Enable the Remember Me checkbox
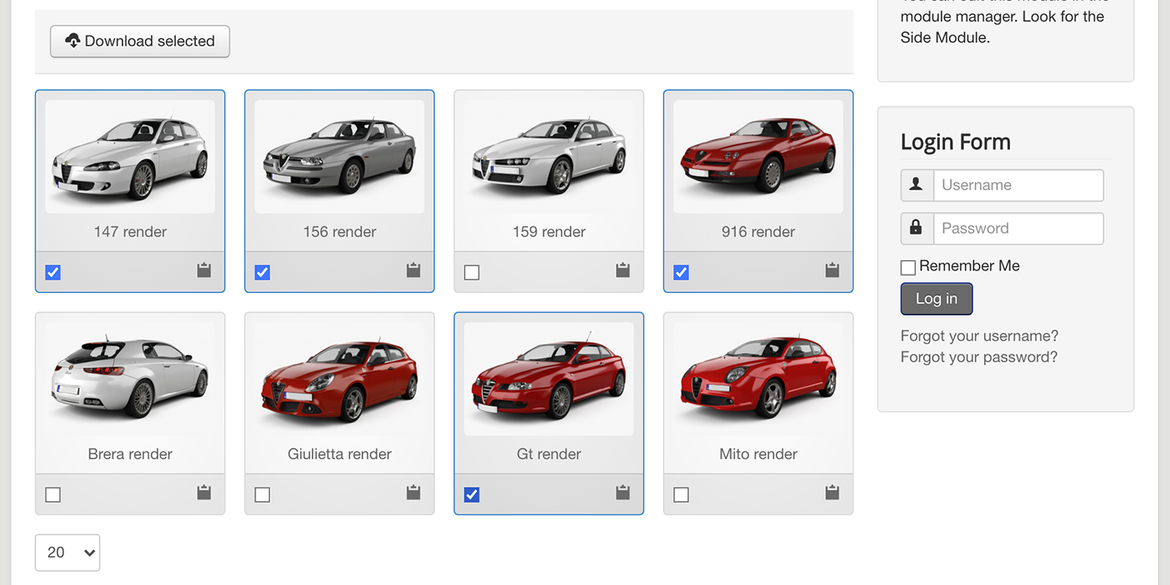This screenshot has width=1170, height=585. [908, 267]
